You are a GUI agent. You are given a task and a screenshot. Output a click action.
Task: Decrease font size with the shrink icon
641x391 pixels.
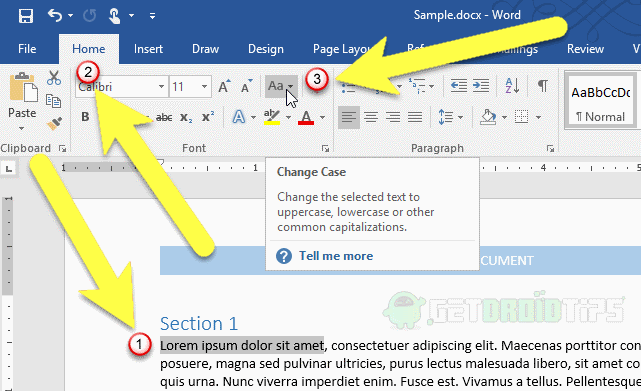pos(246,86)
